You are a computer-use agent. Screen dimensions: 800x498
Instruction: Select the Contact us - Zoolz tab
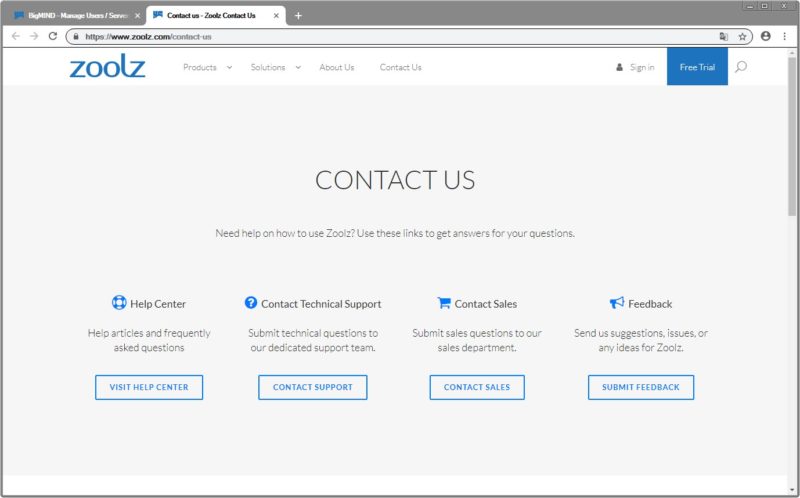(216, 16)
